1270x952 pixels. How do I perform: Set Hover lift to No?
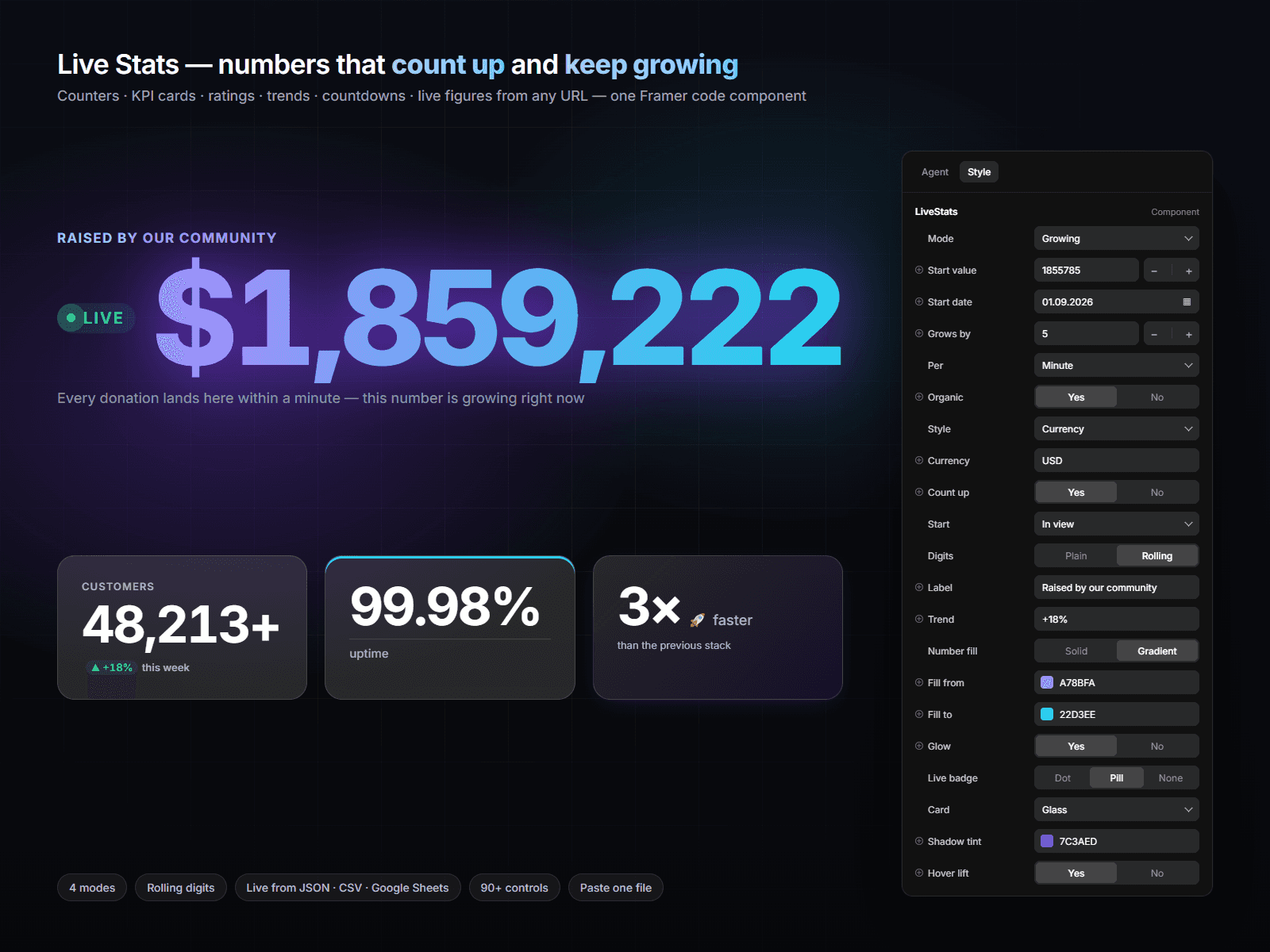[1157, 873]
